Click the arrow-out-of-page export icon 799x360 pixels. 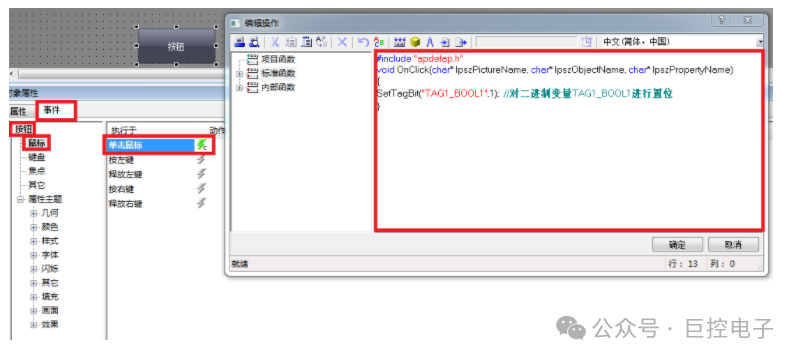(461, 42)
